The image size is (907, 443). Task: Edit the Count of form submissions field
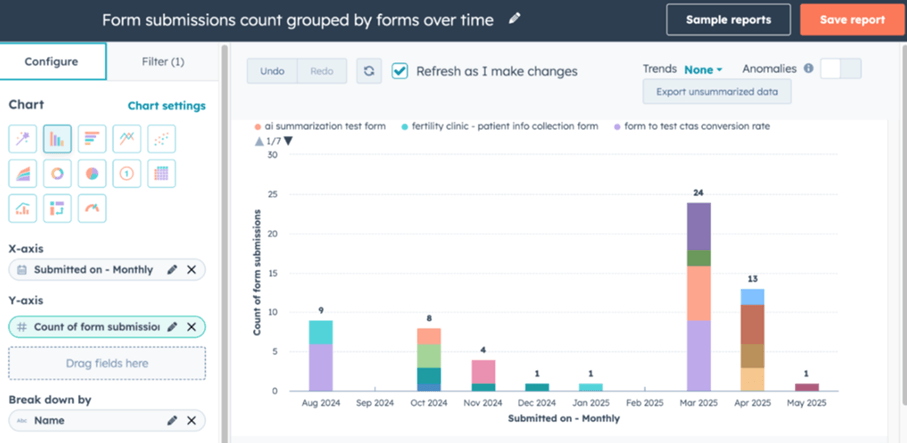[172, 327]
